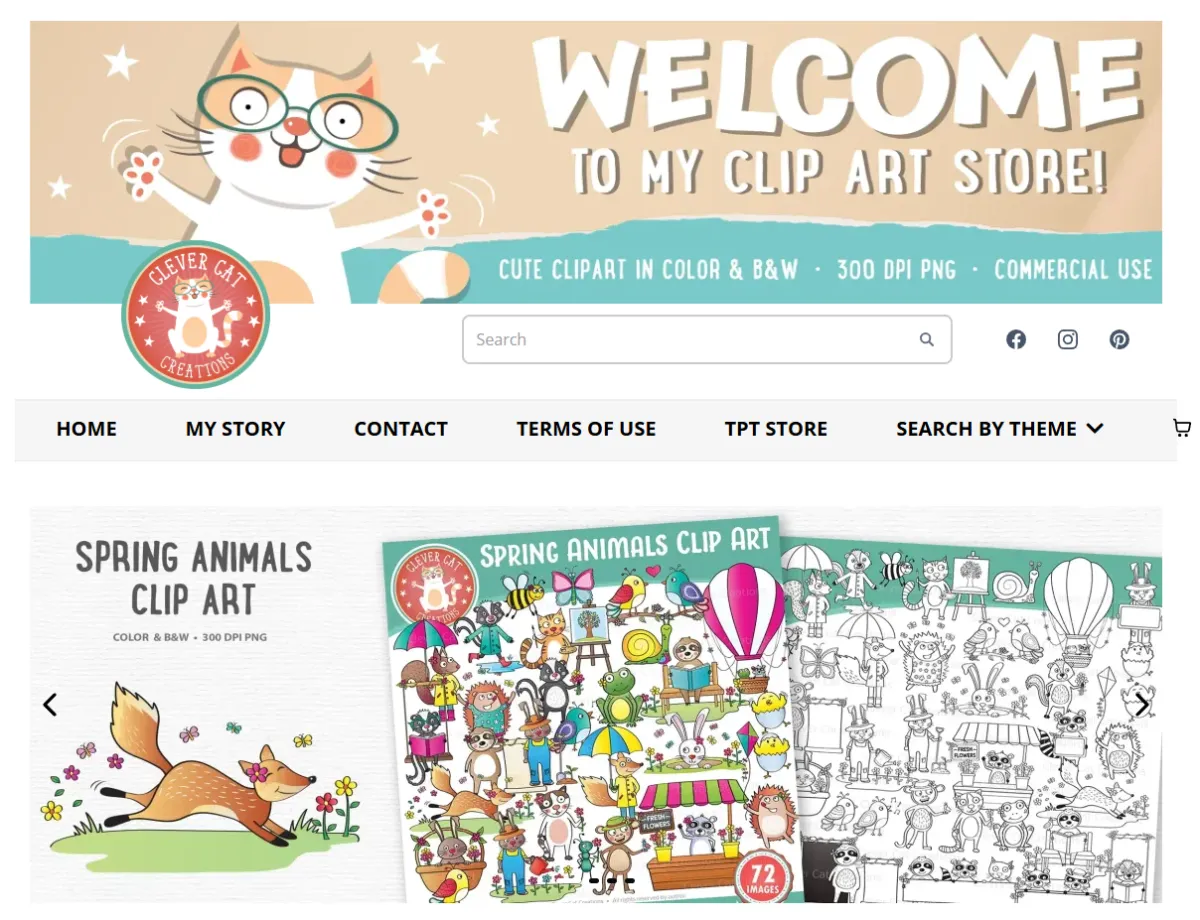Click the Clever Cat Creations round logo
Screen dimensions: 1200x920
(x=196, y=315)
